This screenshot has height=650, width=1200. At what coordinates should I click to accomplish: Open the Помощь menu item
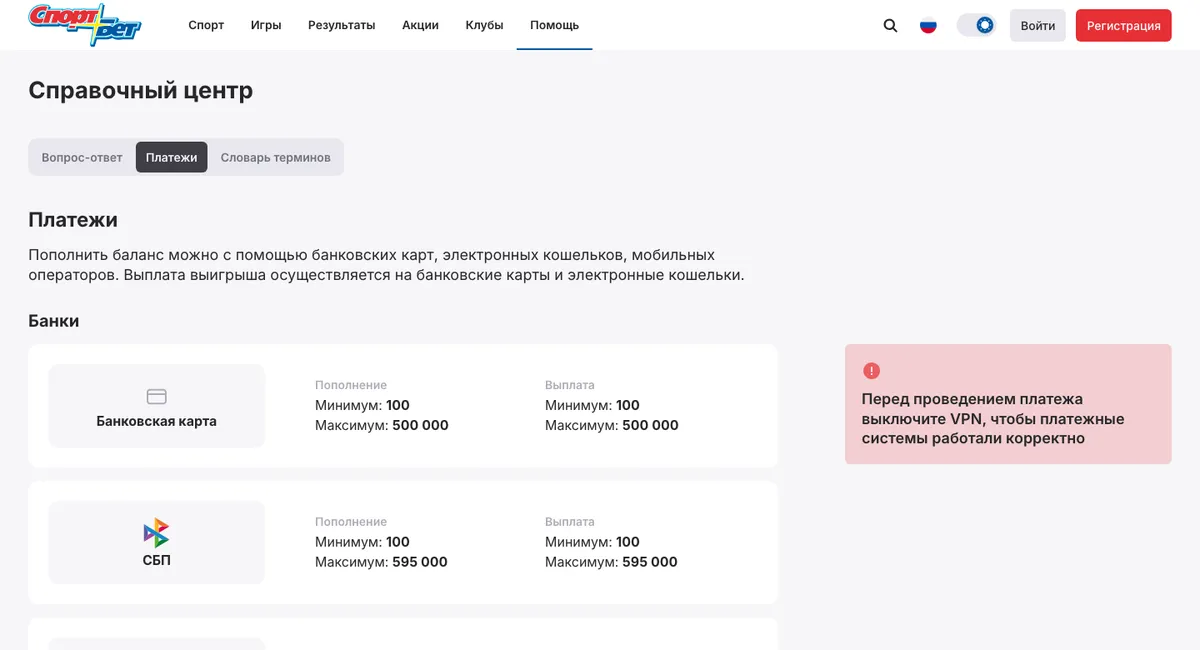pyautogui.click(x=554, y=25)
